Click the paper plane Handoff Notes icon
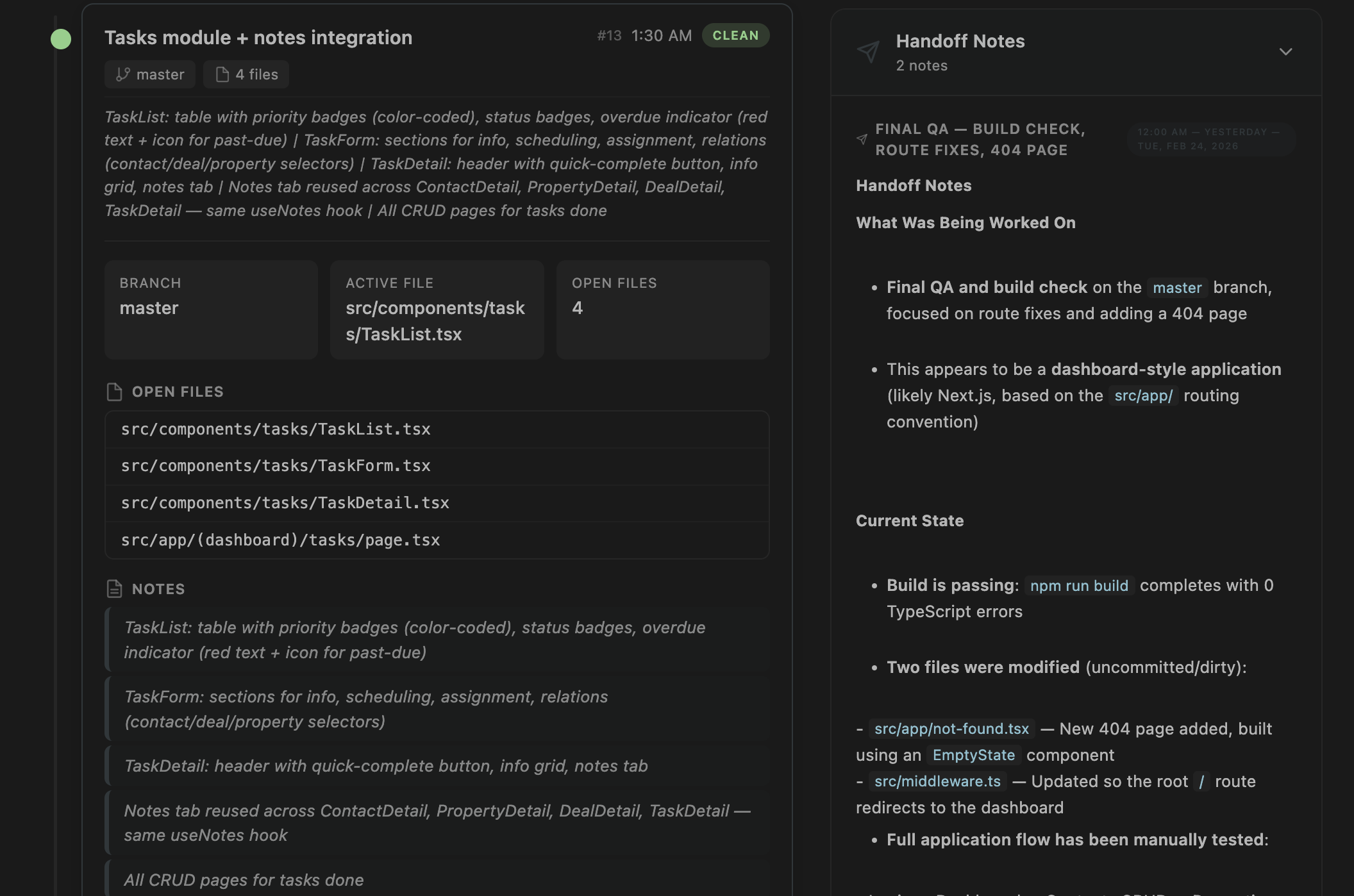This screenshot has height=896, width=1354. point(868,51)
